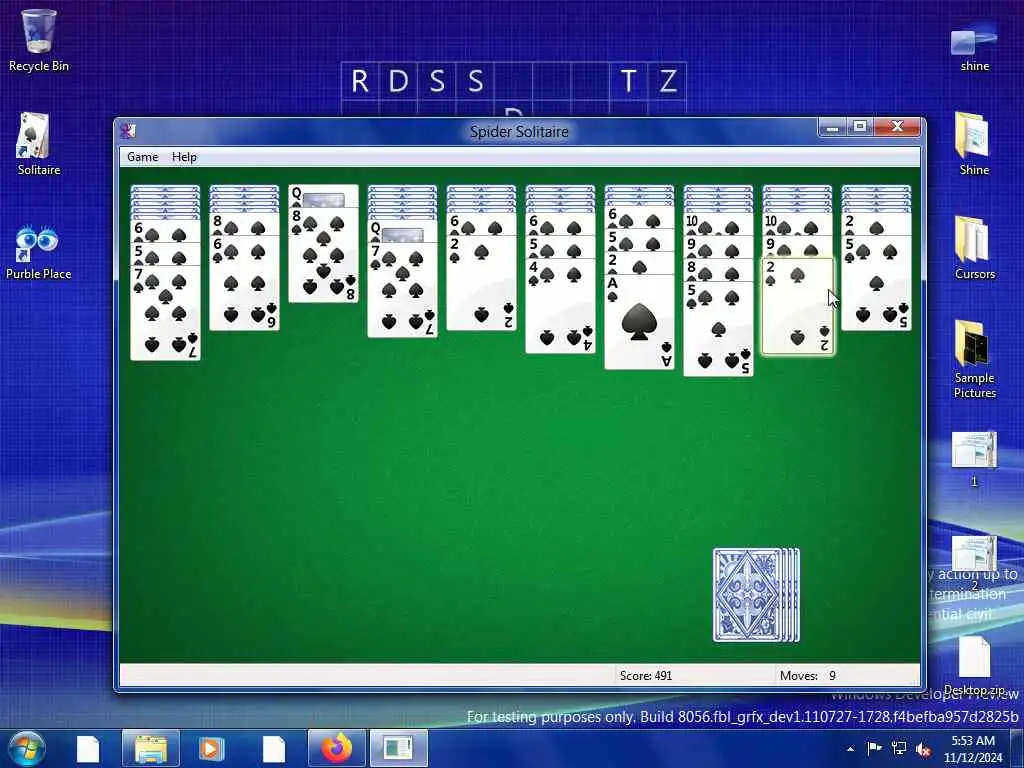Click the 4 of spades card
1024x768 pixels.
tap(560, 306)
